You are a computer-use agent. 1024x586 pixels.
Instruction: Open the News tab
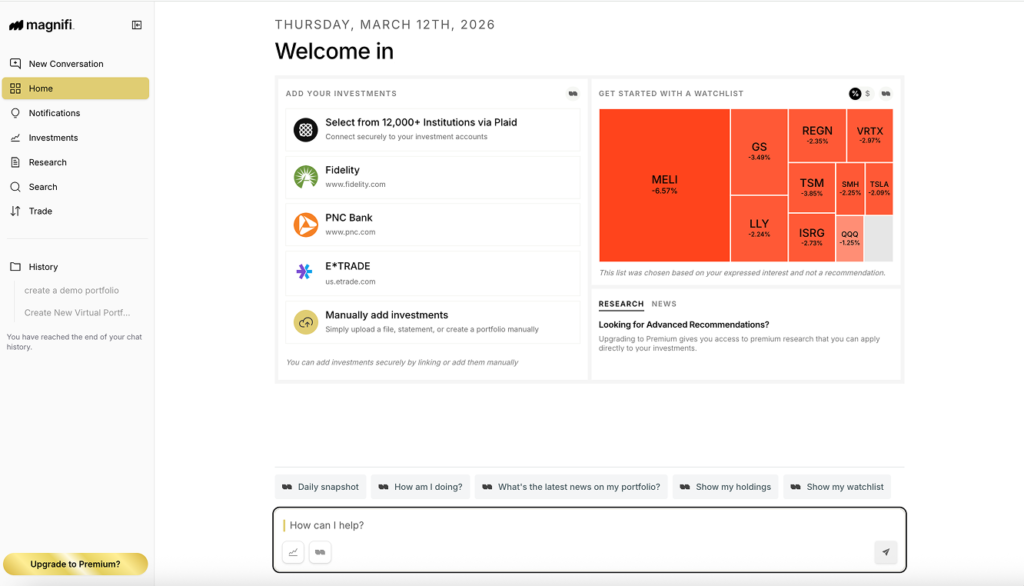664,304
